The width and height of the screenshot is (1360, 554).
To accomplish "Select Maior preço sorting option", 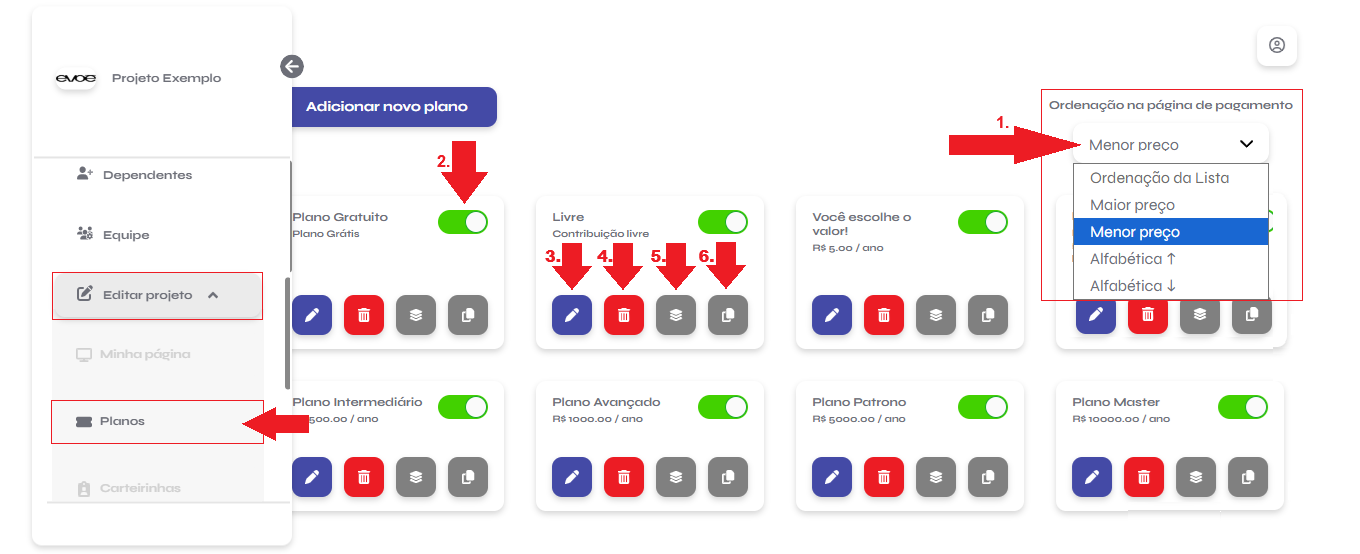I will tap(1132, 205).
